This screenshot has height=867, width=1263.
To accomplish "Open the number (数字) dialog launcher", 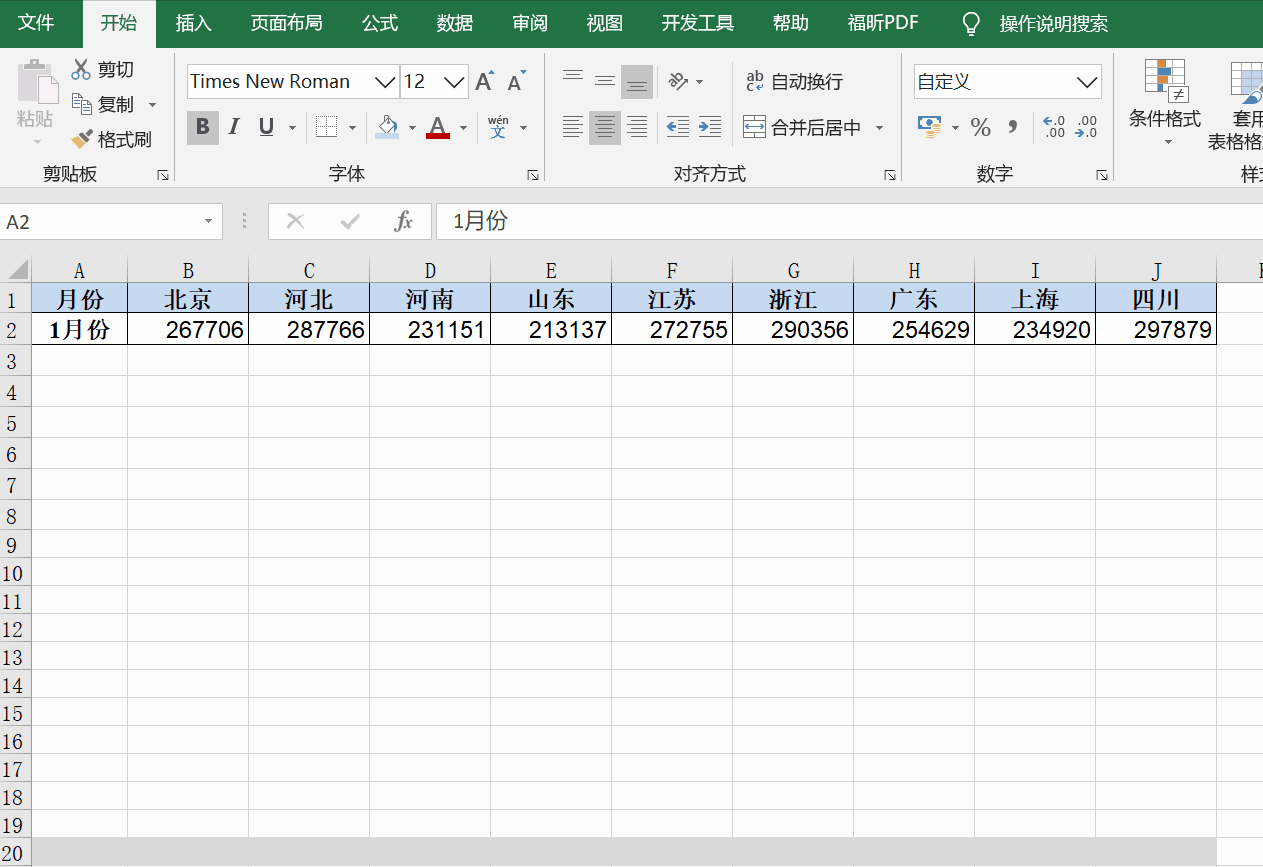I will pos(1102,175).
